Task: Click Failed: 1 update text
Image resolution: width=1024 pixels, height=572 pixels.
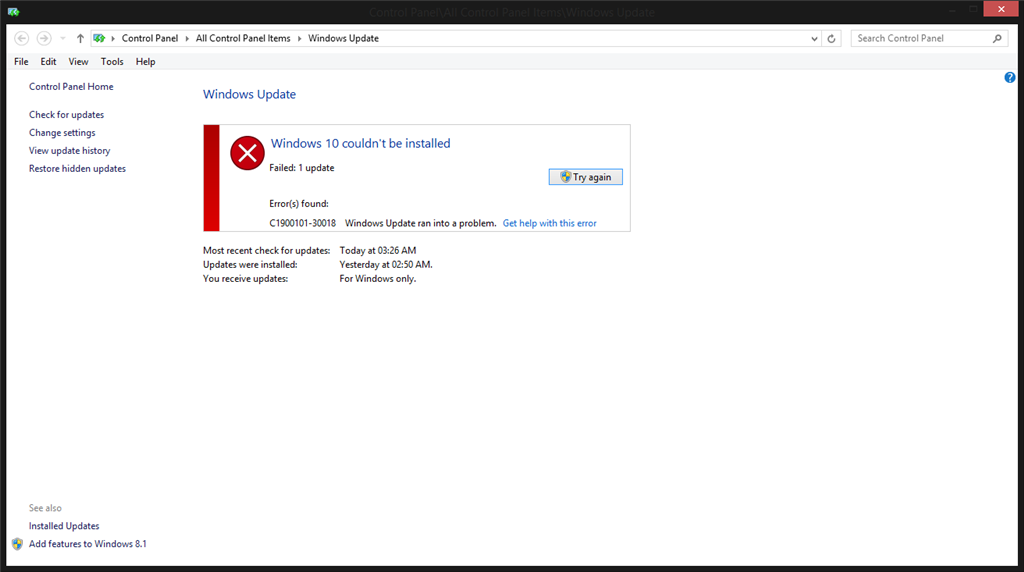Action: 302,168
